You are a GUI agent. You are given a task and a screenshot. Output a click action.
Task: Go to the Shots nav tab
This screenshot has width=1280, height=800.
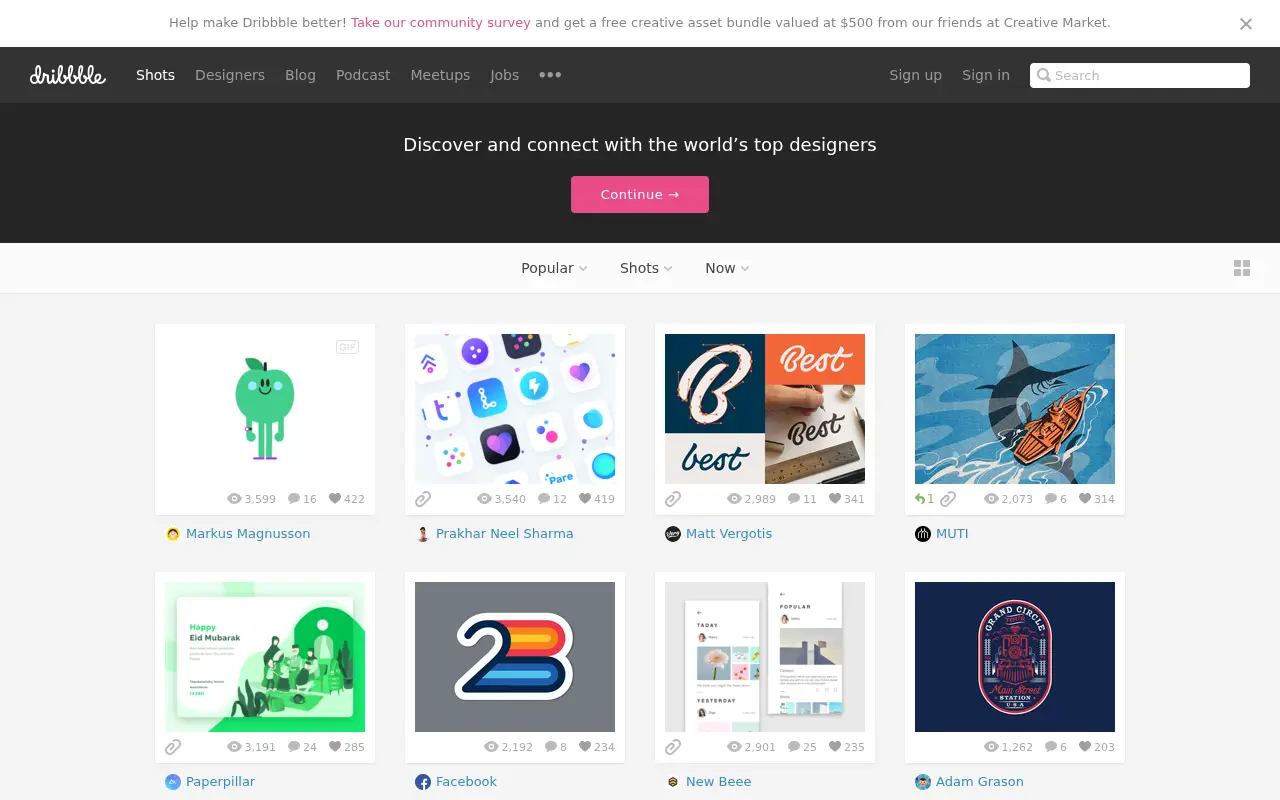(156, 75)
